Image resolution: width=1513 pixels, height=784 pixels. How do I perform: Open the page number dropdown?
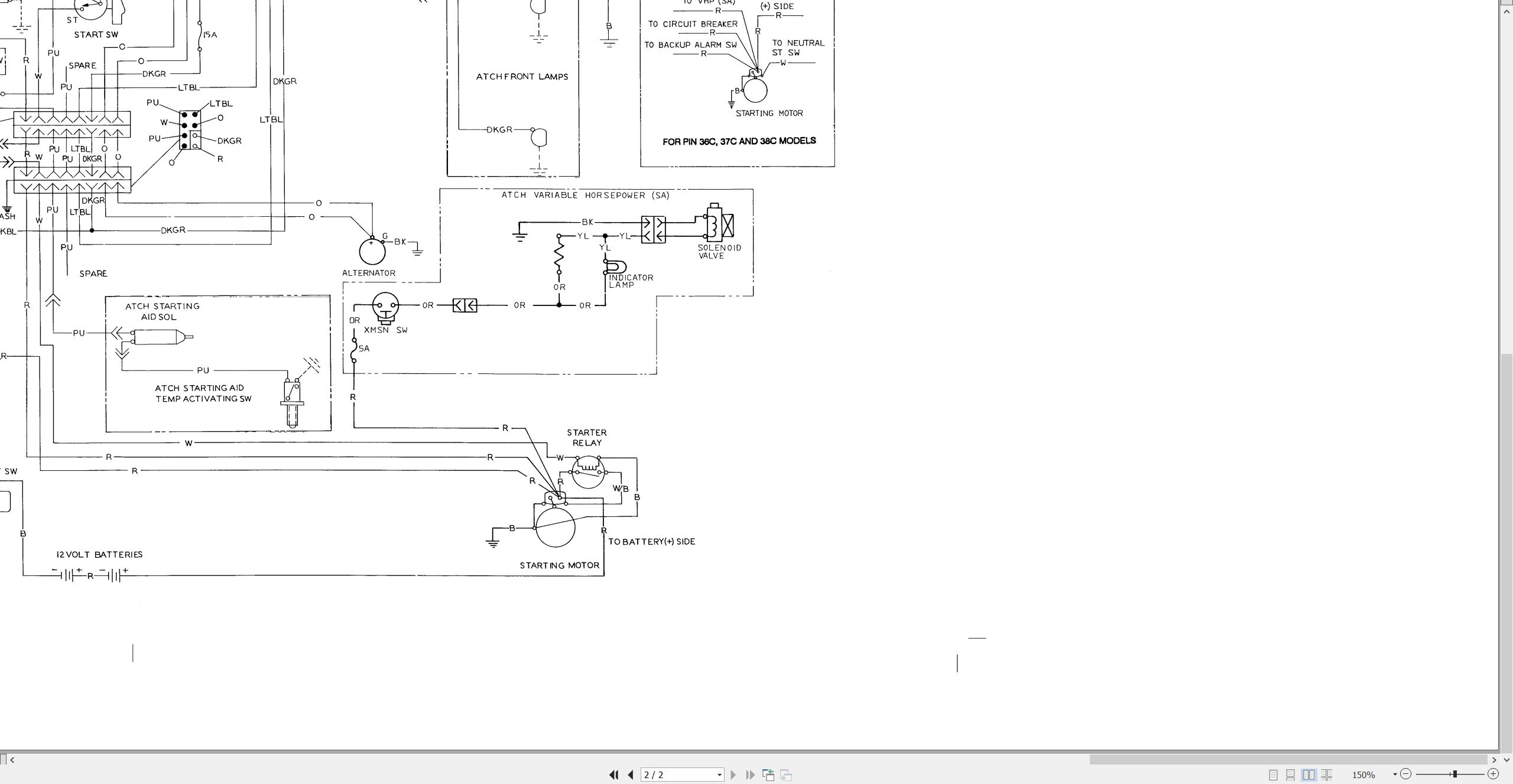719,775
